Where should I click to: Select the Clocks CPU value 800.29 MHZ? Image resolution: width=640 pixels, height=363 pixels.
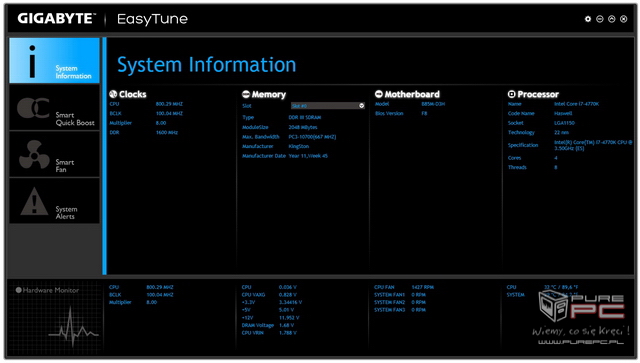click(169, 104)
